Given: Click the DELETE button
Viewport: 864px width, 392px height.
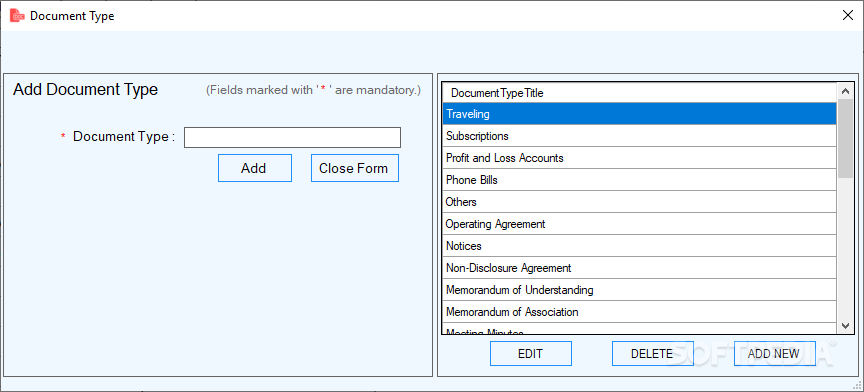Looking at the screenshot, I should pyautogui.click(x=652, y=353).
